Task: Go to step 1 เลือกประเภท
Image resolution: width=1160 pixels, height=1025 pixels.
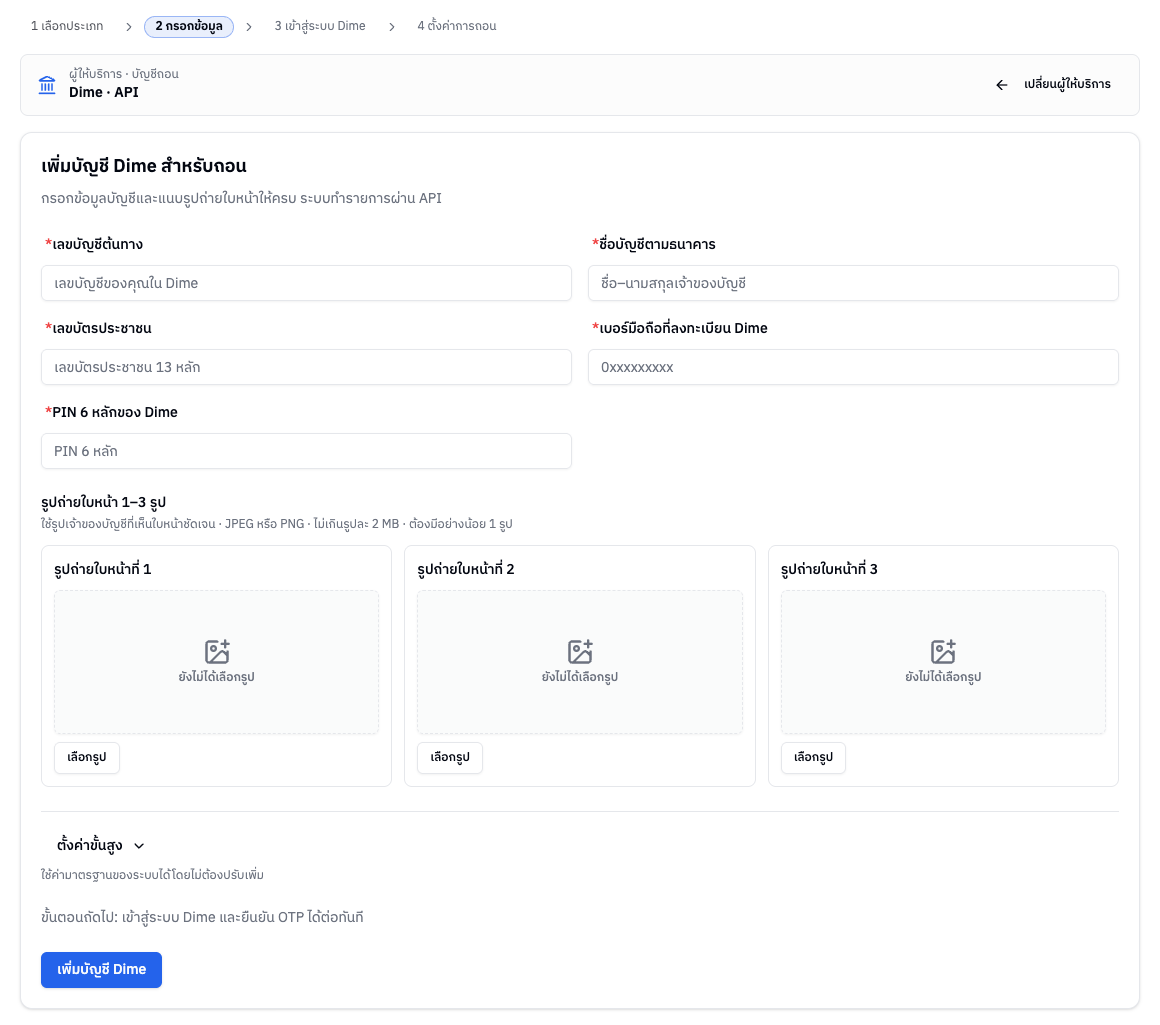Action: tap(67, 26)
